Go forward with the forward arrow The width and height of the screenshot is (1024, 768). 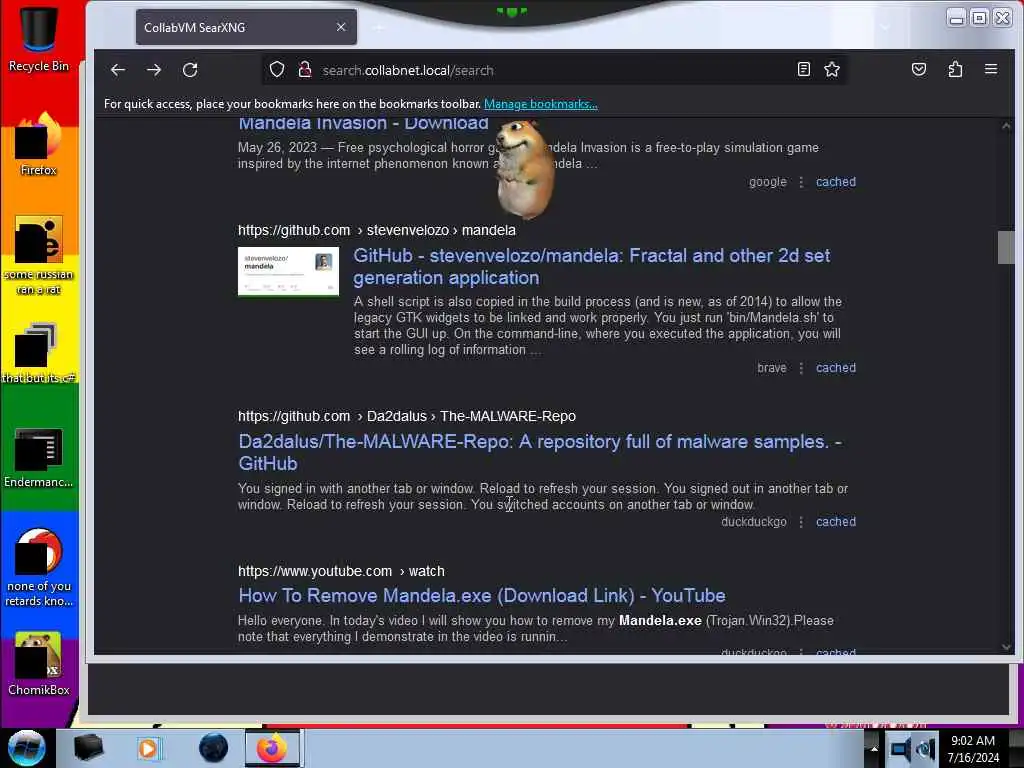(154, 70)
